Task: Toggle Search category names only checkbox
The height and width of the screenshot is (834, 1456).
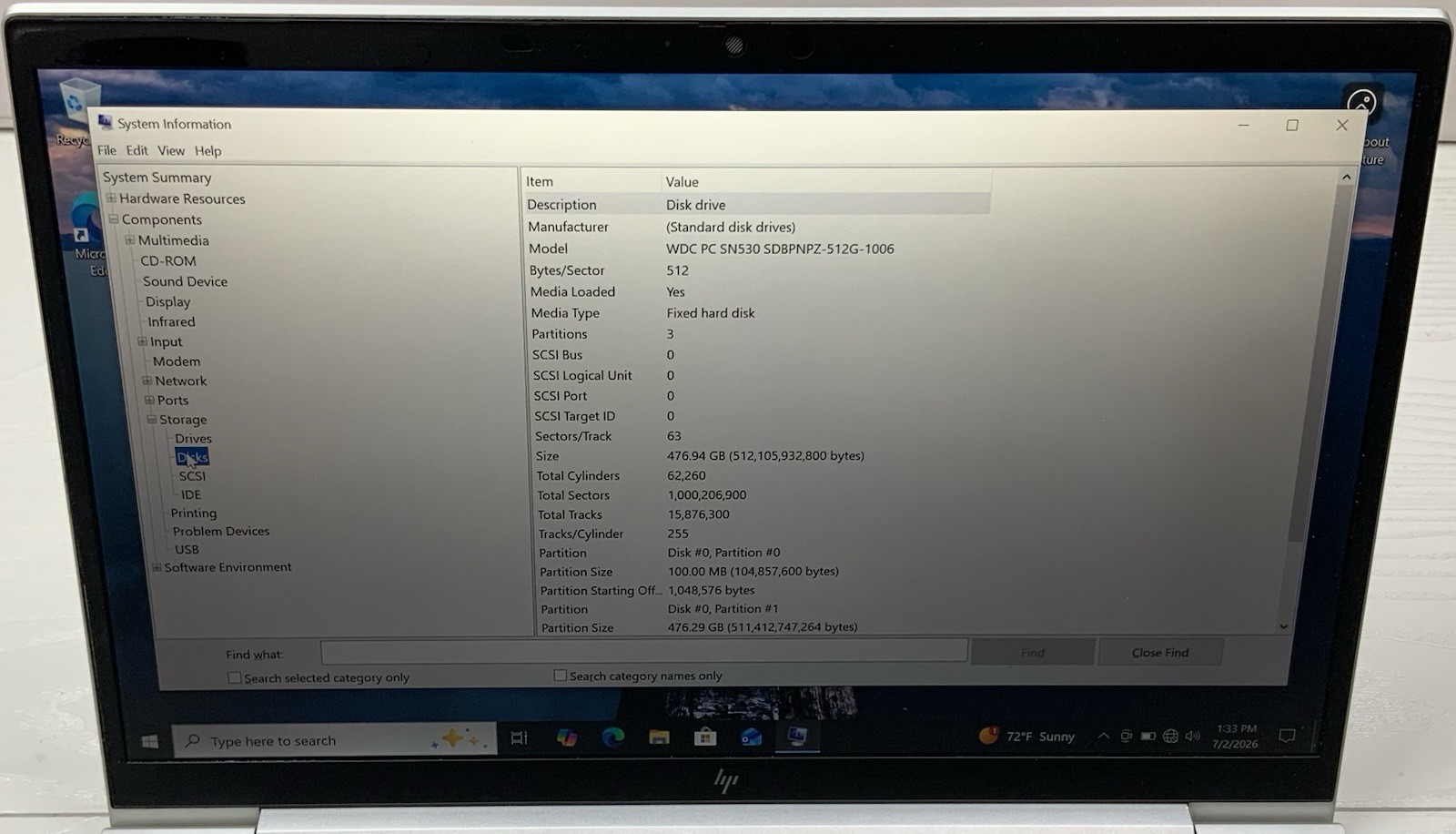Action: [560, 676]
